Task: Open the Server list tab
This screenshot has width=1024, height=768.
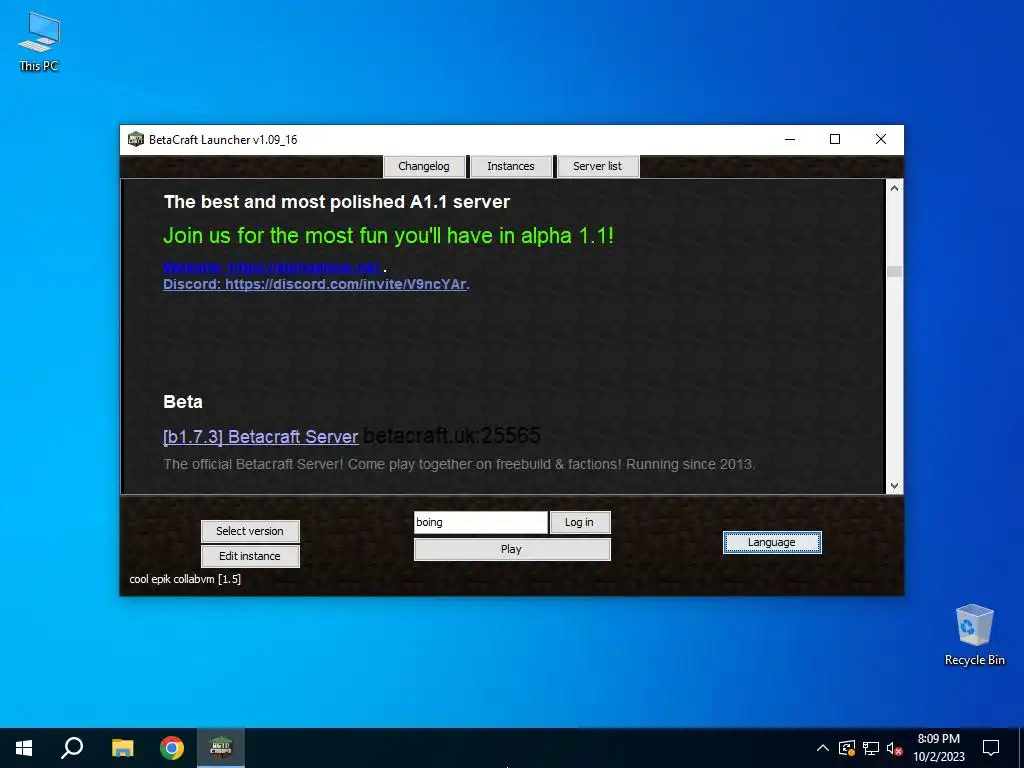Action: click(598, 166)
